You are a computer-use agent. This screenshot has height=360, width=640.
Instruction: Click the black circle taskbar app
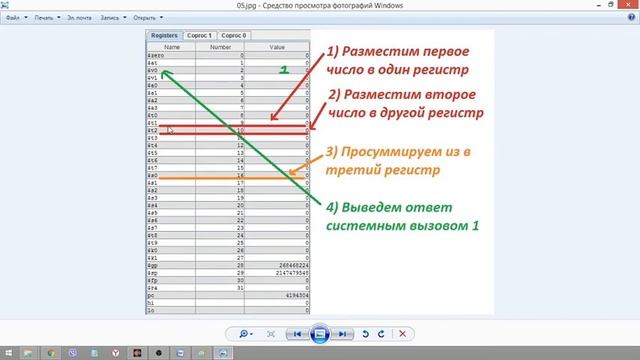coord(159,353)
